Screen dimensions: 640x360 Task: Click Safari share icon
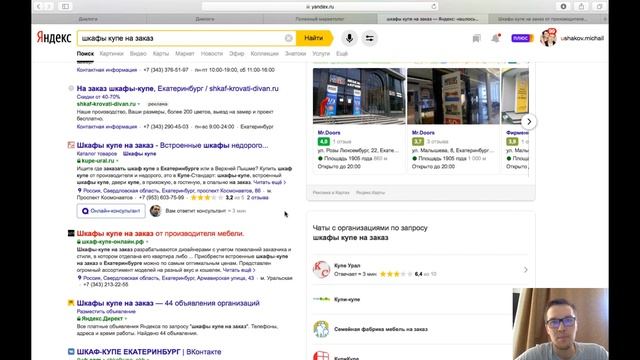click(x=581, y=7)
